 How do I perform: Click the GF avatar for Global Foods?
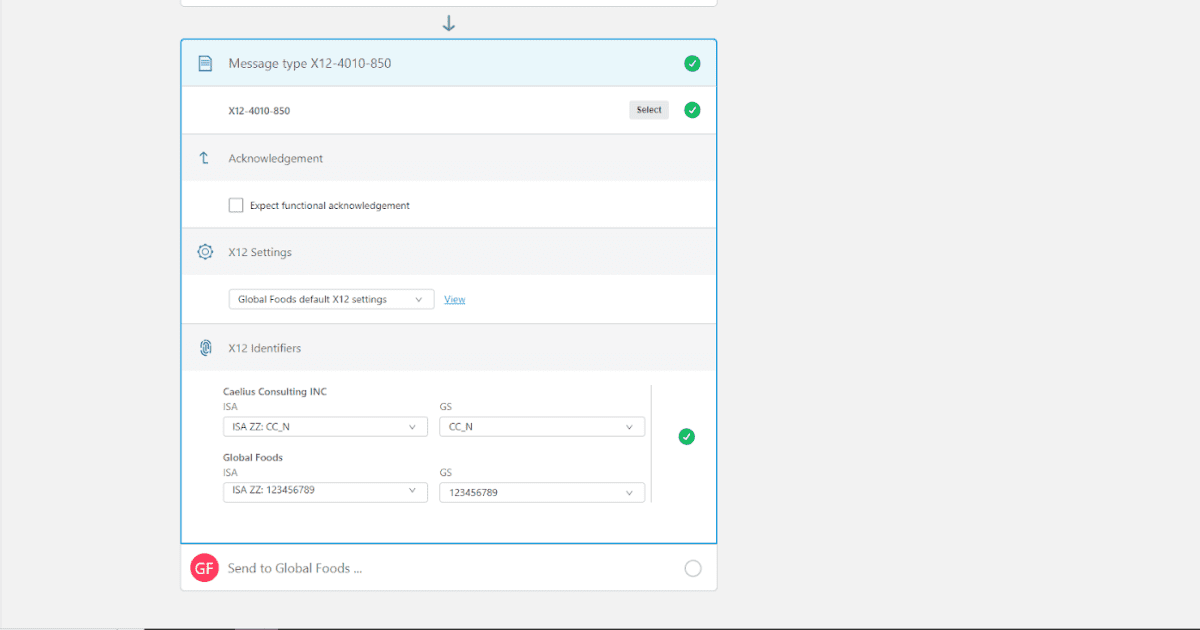click(204, 568)
